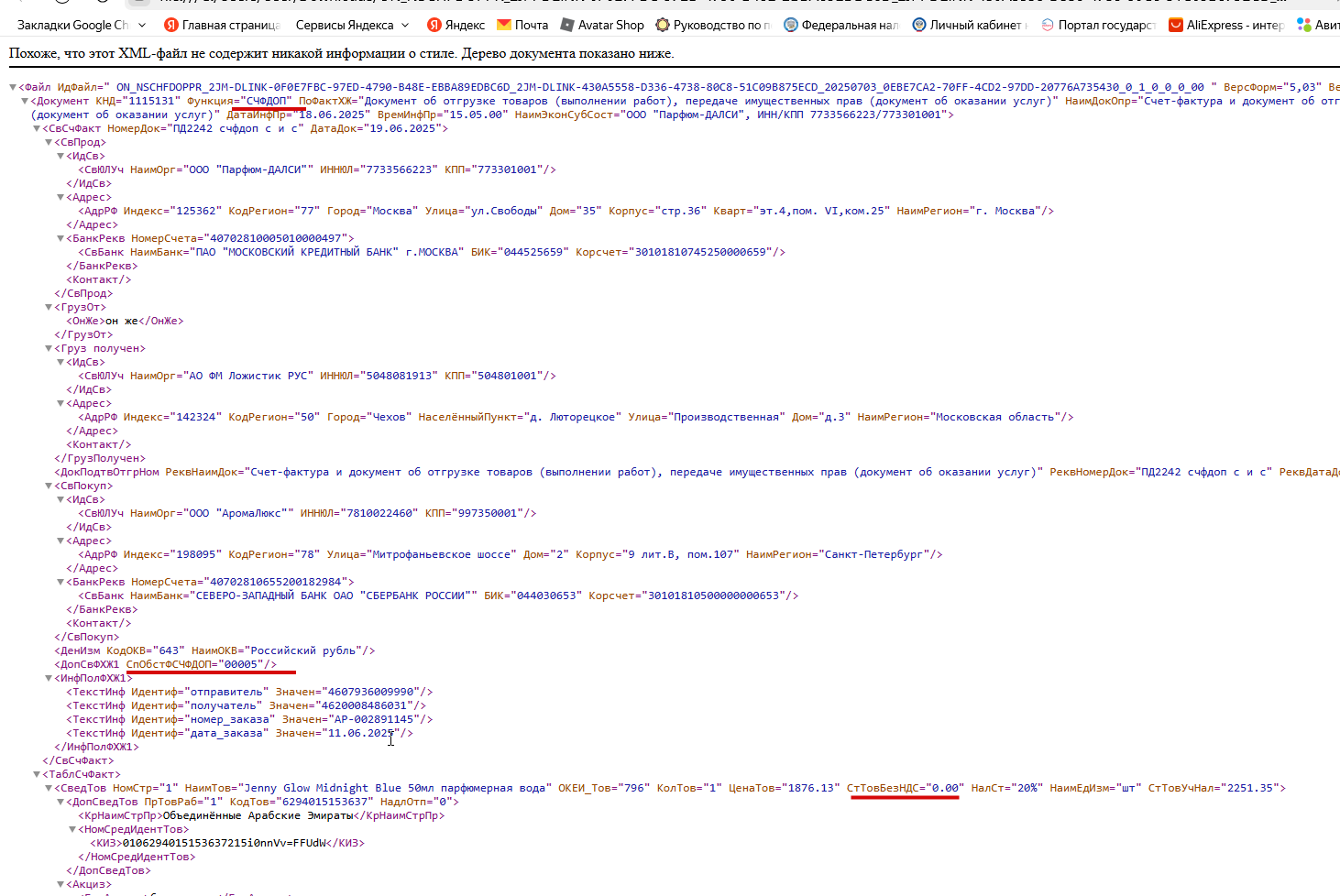This screenshot has height=896, width=1340.
Task: Collapse the ГрузОт node
Action: (49, 308)
